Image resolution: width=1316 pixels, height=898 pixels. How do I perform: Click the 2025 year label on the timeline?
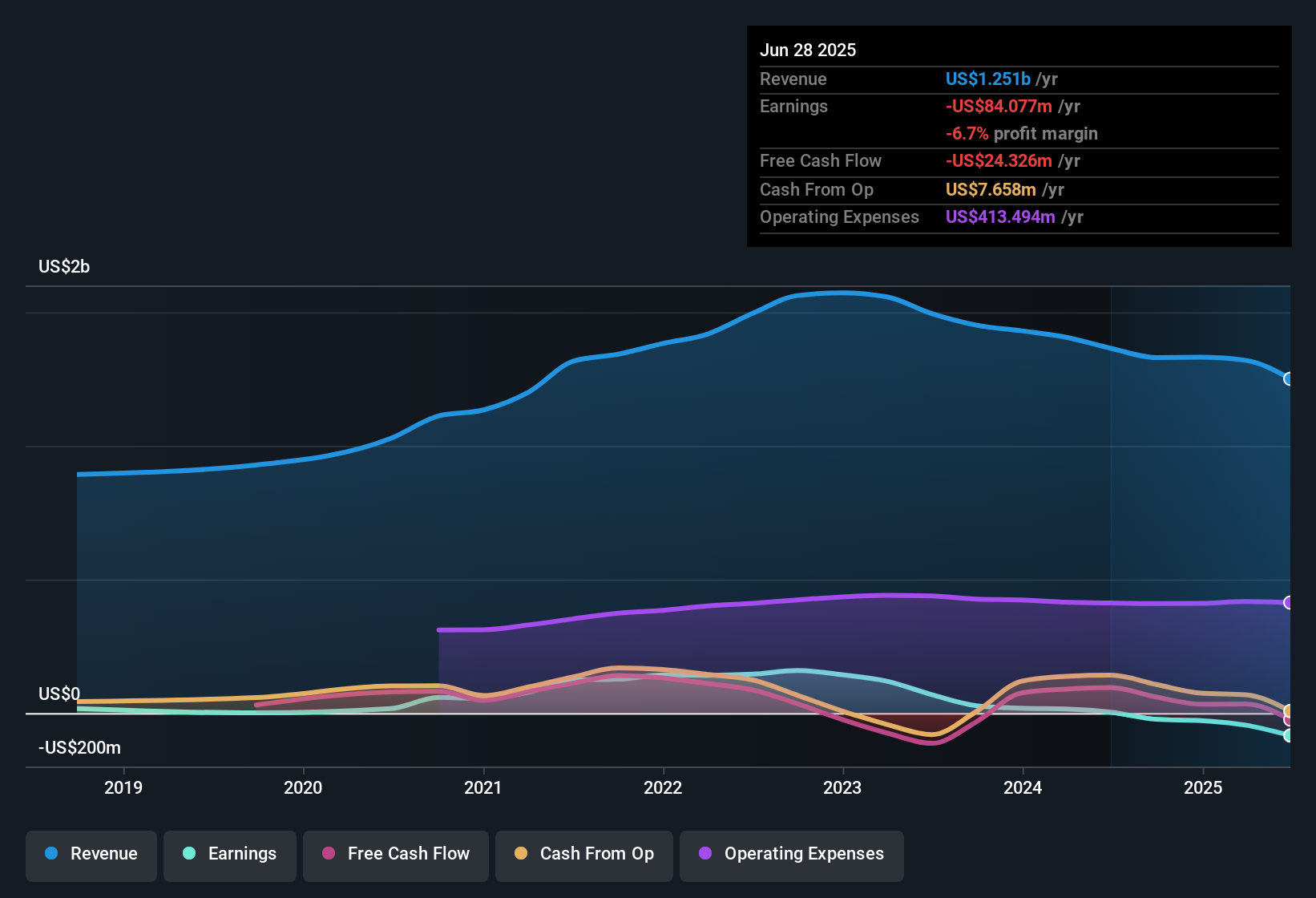[x=1203, y=787]
